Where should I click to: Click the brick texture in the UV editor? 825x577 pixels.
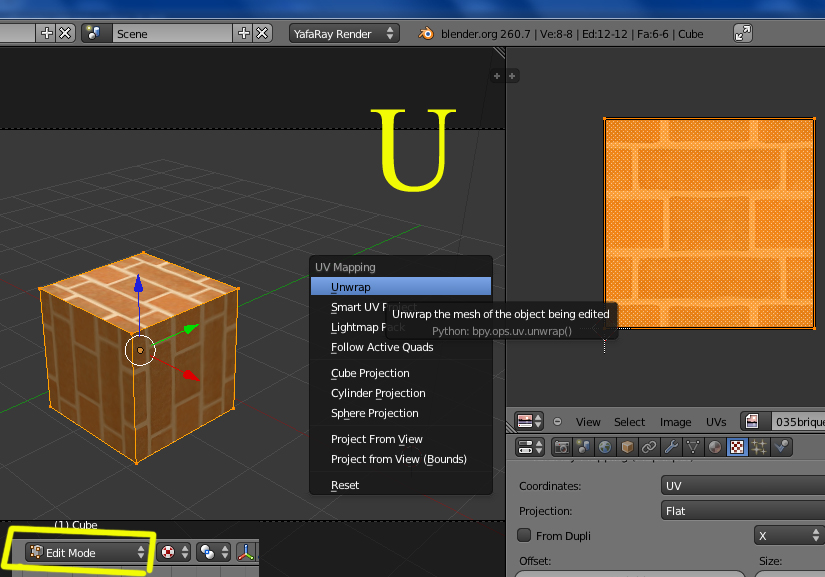point(709,224)
